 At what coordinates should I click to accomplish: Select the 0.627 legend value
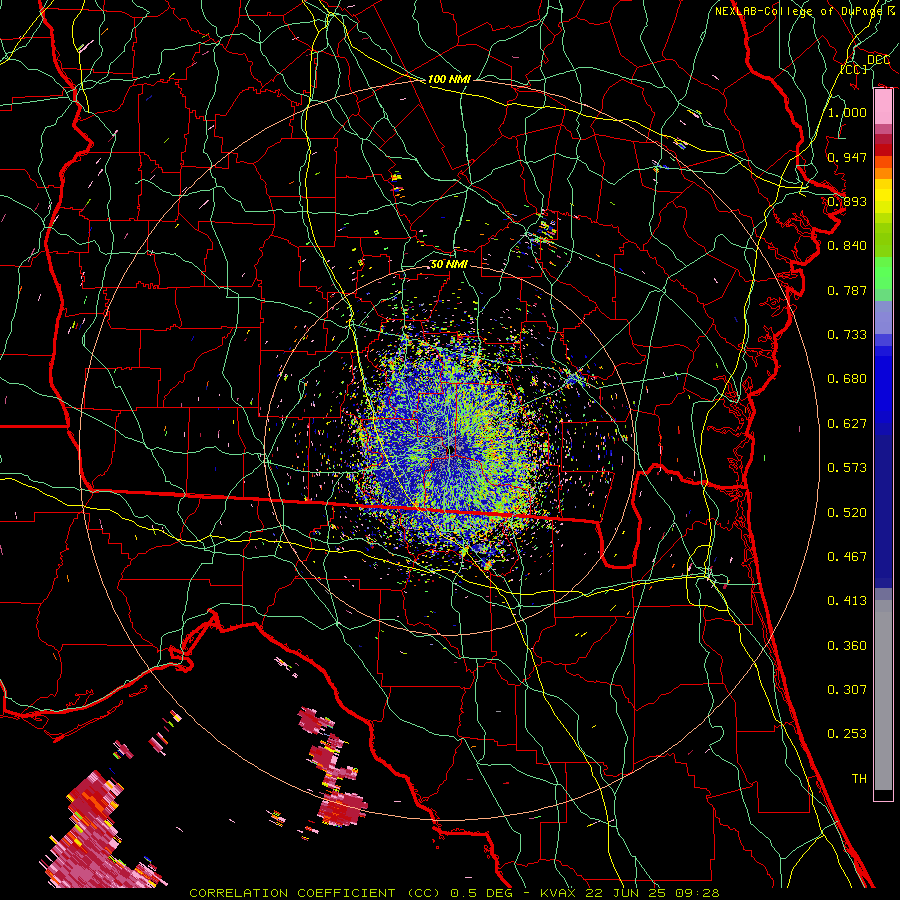coord(847,423)
